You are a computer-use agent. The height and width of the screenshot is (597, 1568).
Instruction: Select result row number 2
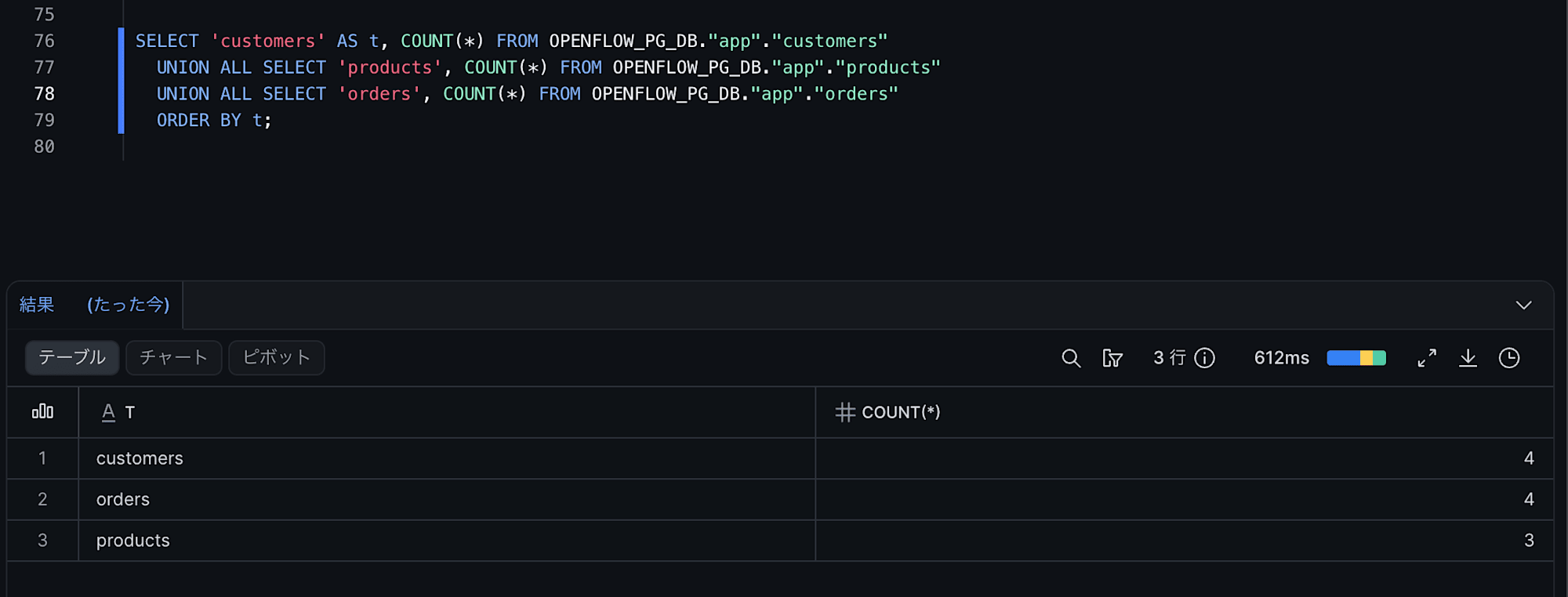(x=42, y=499)
